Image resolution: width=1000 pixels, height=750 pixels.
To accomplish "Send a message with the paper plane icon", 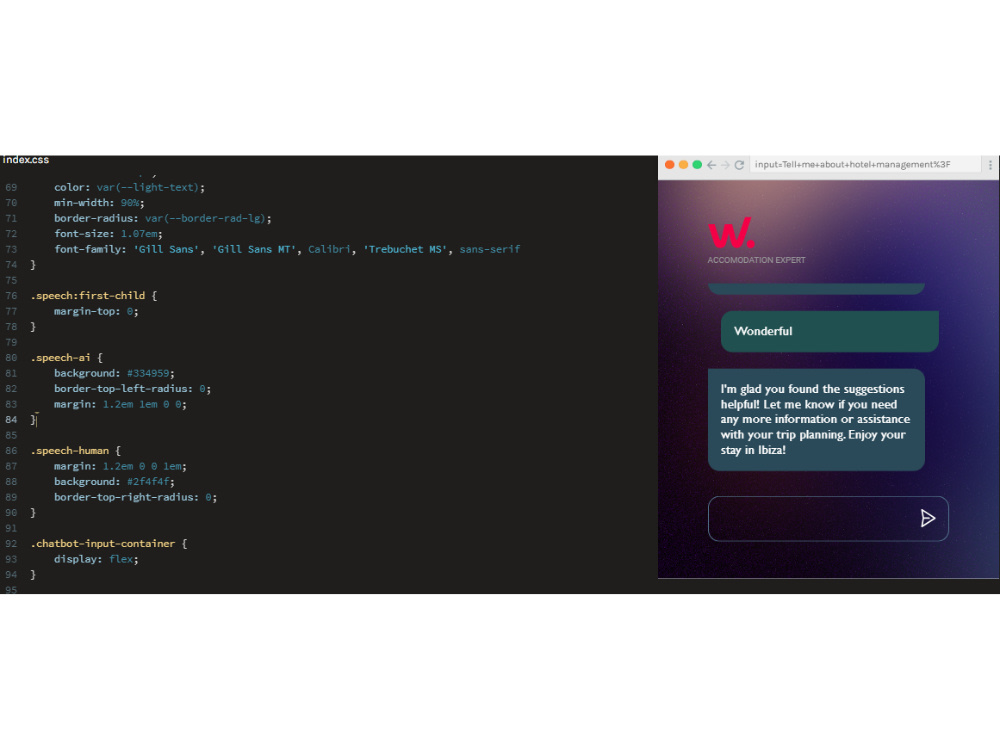I will 928,518.
